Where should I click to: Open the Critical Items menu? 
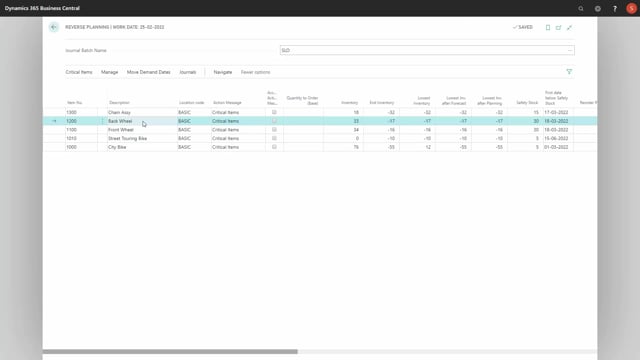79,72
